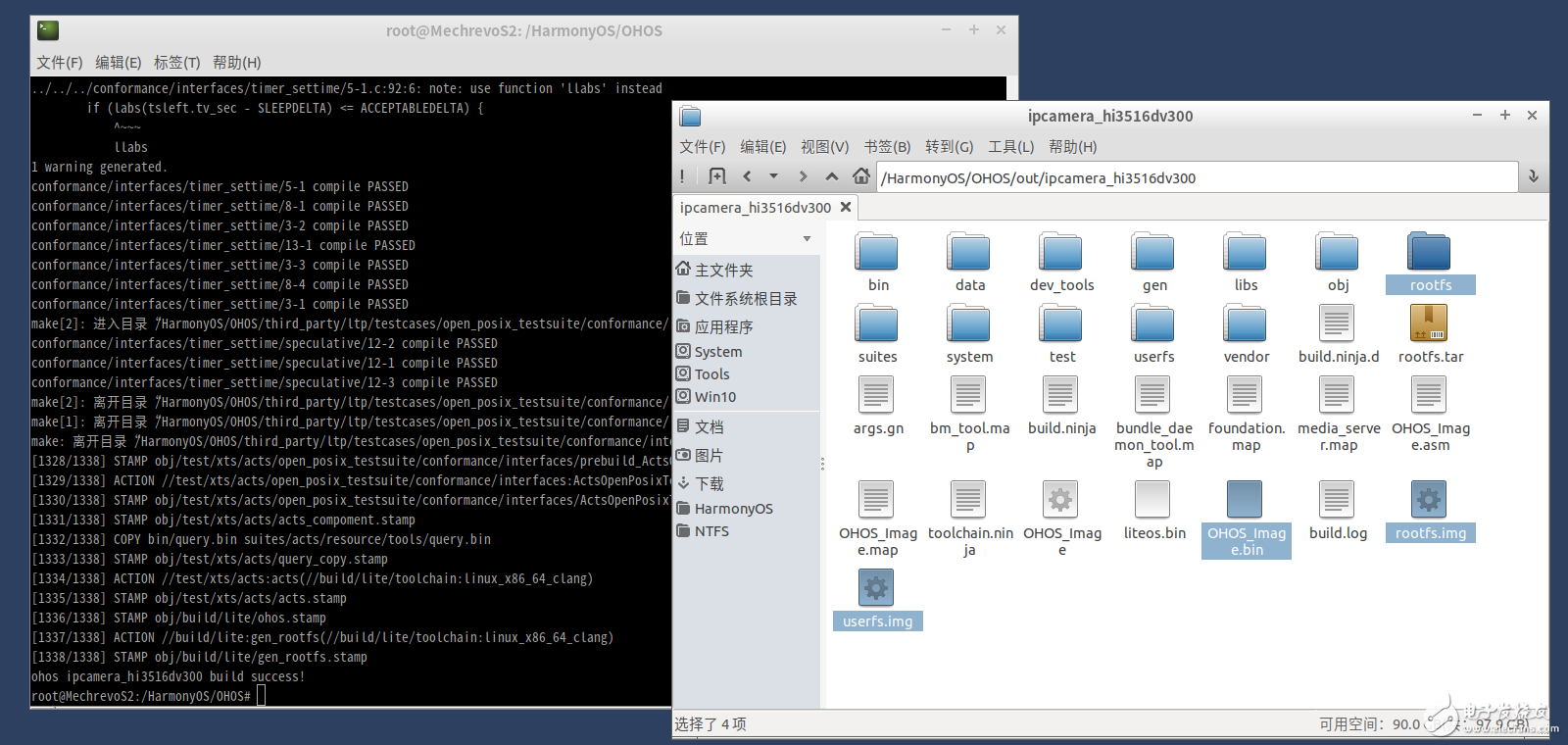Image resolution: width=1568 pixels, height=745 pixels.
Task: Open 工具(L) menu
Action: click(1011, 147)
